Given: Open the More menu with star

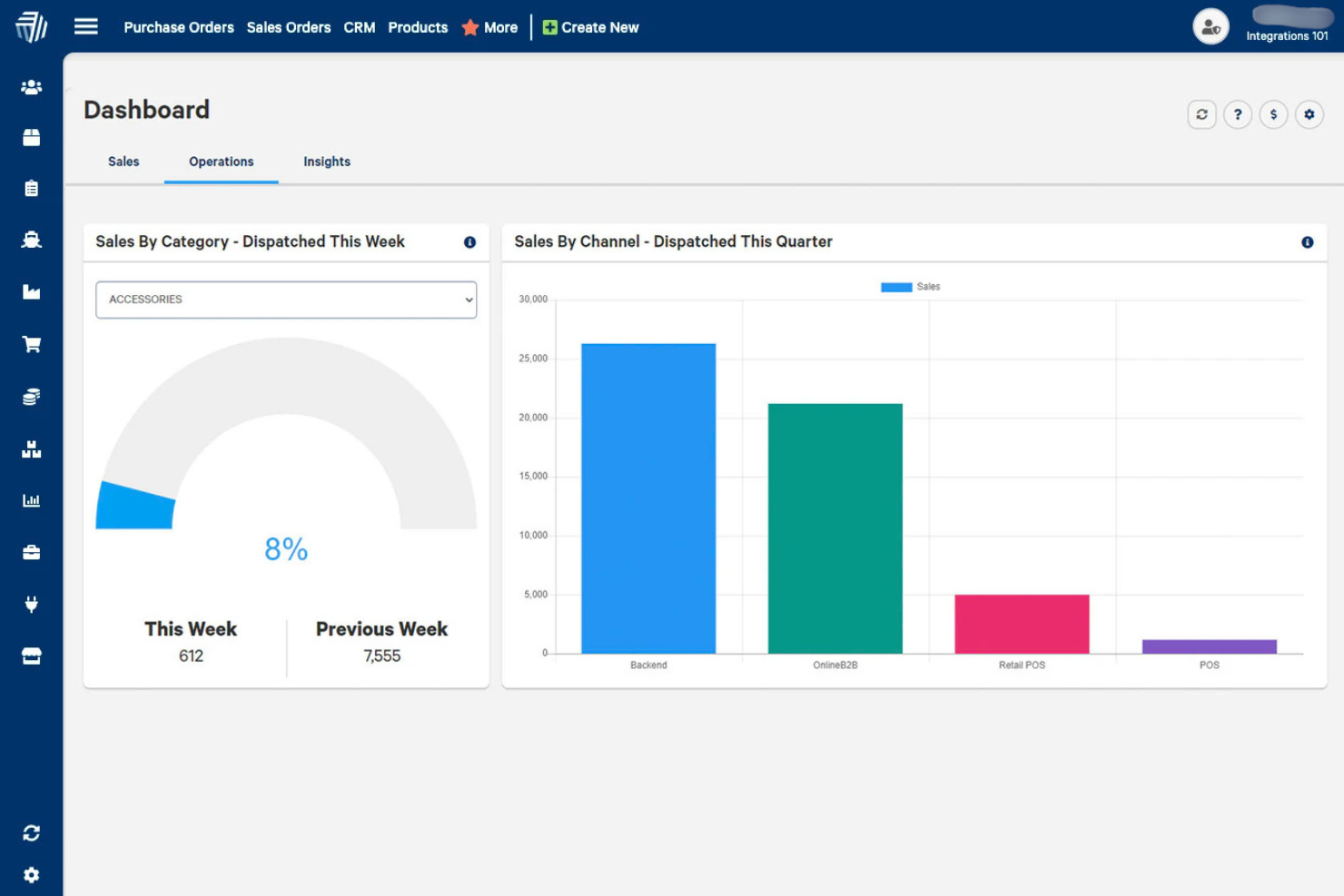Looking at the screenshot, I should coord(490,27).
